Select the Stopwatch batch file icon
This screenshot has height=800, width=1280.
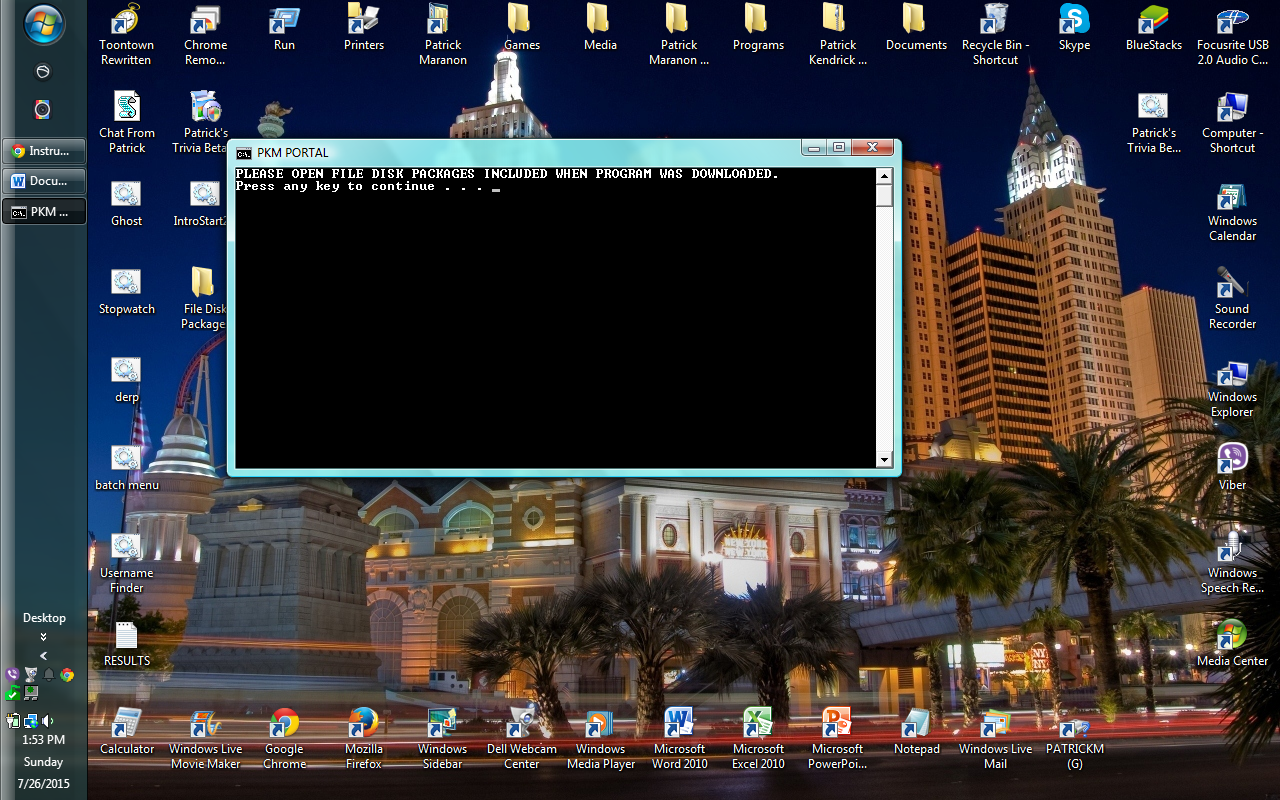click(126, 291)
